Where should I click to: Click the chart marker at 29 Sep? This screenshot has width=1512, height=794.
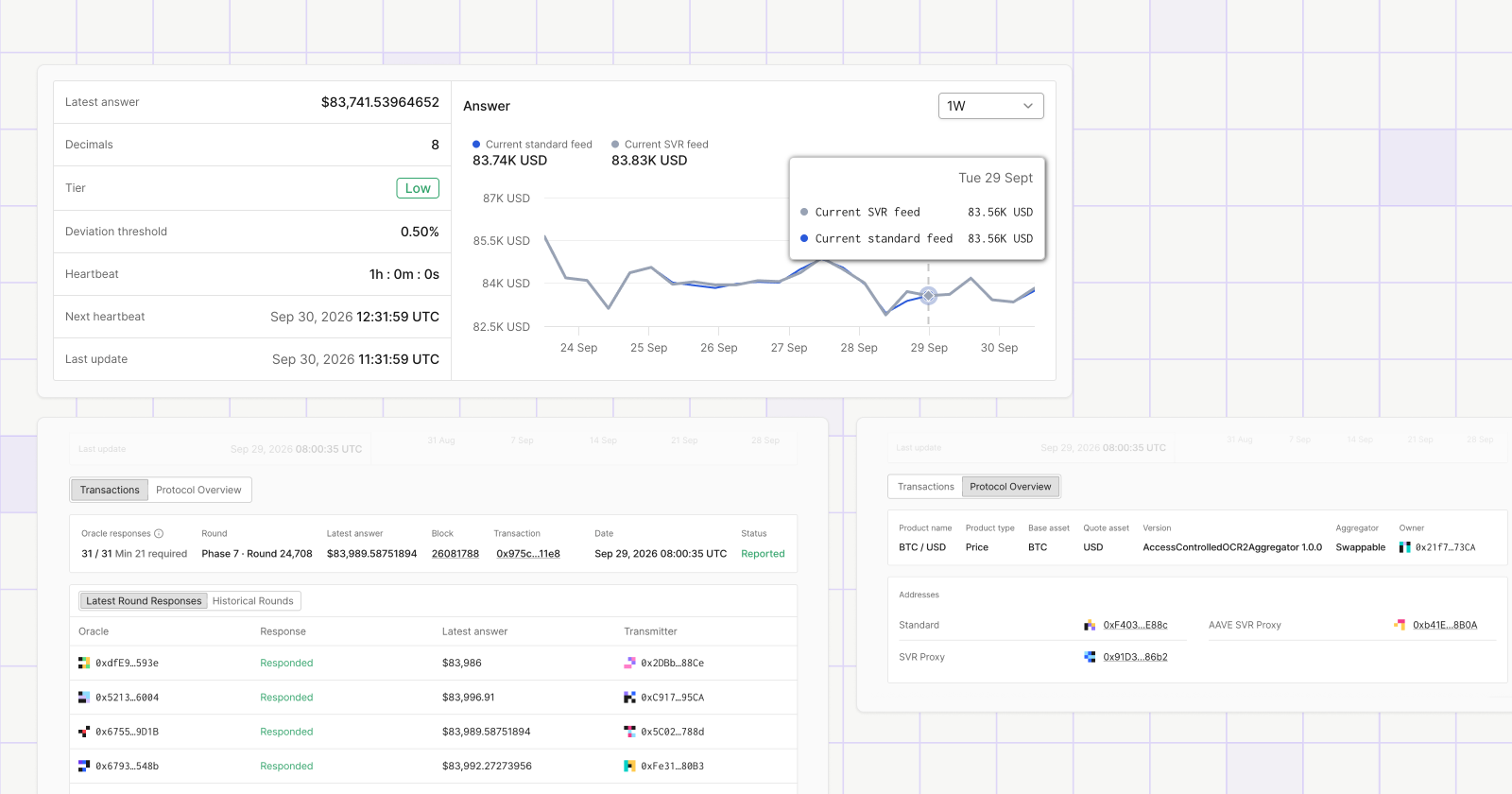[x=929, y=296]
